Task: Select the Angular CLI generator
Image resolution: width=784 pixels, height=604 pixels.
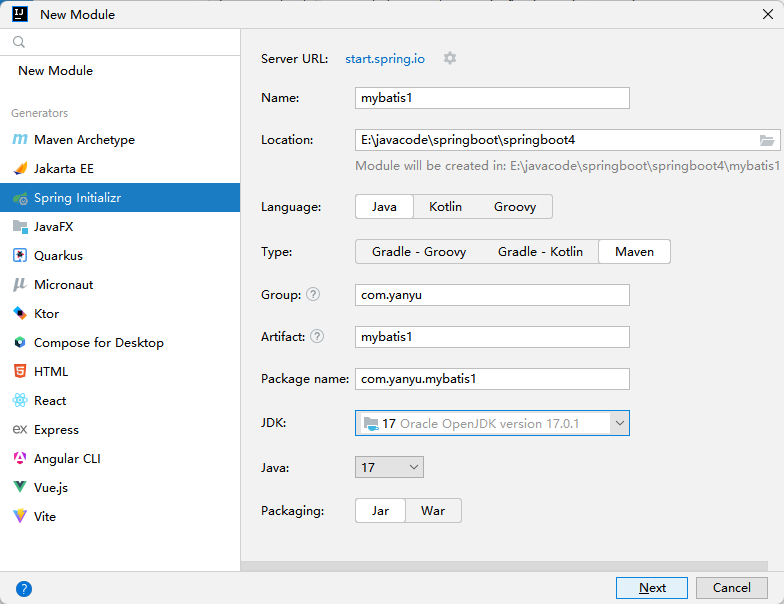Action: (120, 458)
